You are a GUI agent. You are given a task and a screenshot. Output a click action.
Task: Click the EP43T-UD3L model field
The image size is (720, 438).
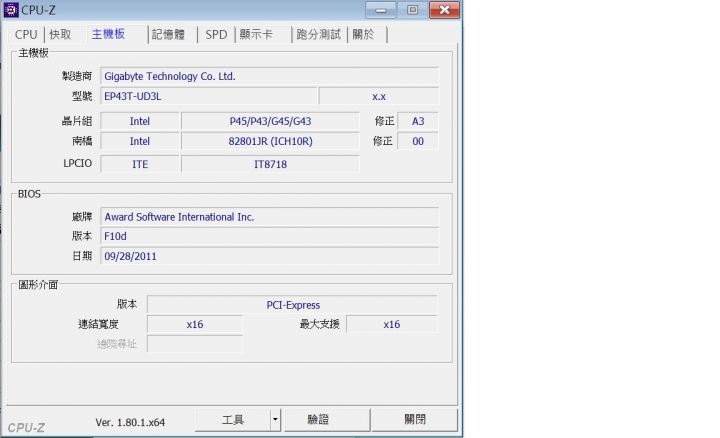(208, 96)
